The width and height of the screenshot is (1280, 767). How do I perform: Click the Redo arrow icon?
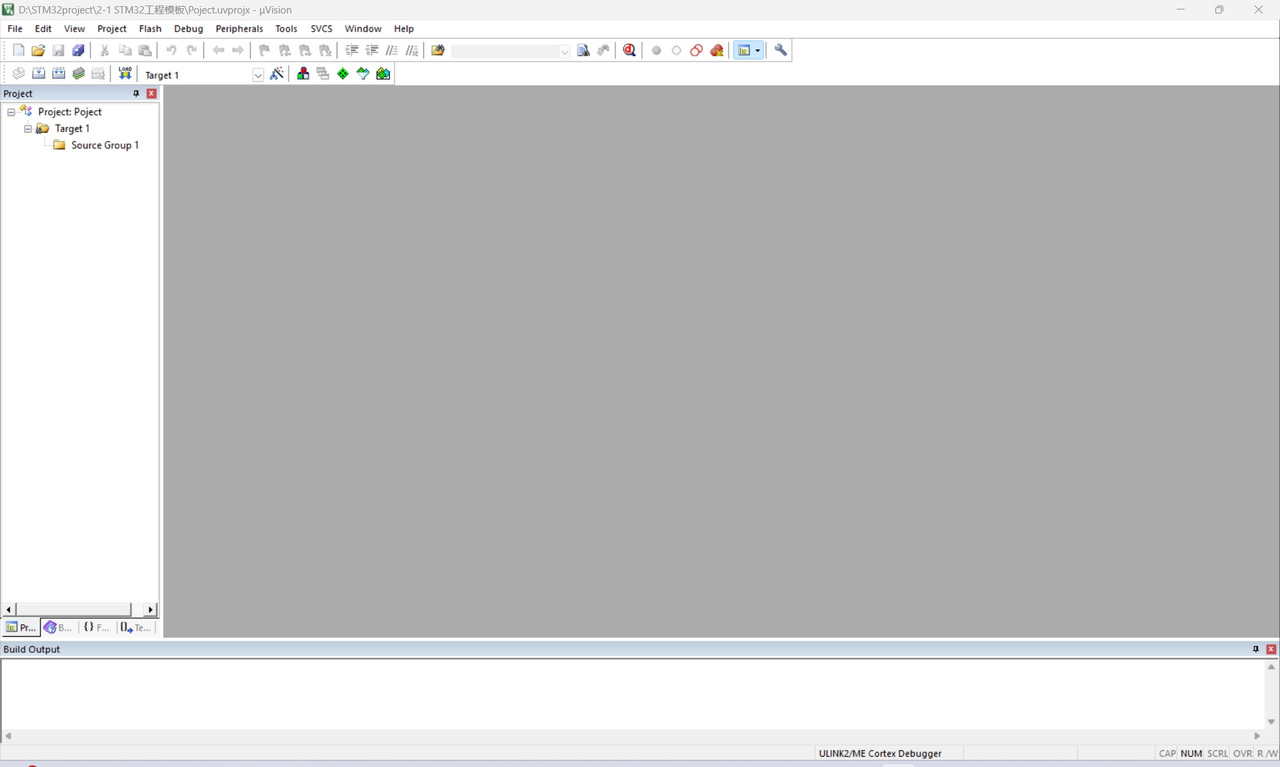point(191,50)
